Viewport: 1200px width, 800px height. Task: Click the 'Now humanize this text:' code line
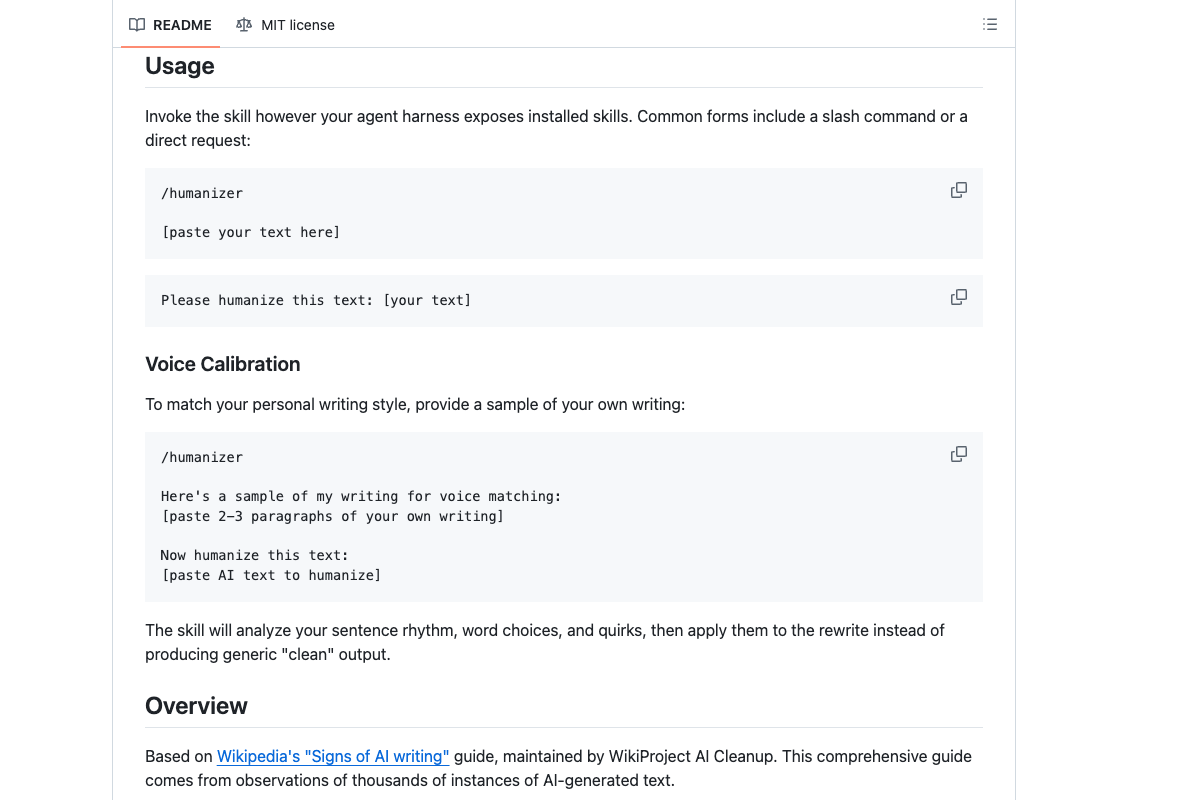pos(254,555)
